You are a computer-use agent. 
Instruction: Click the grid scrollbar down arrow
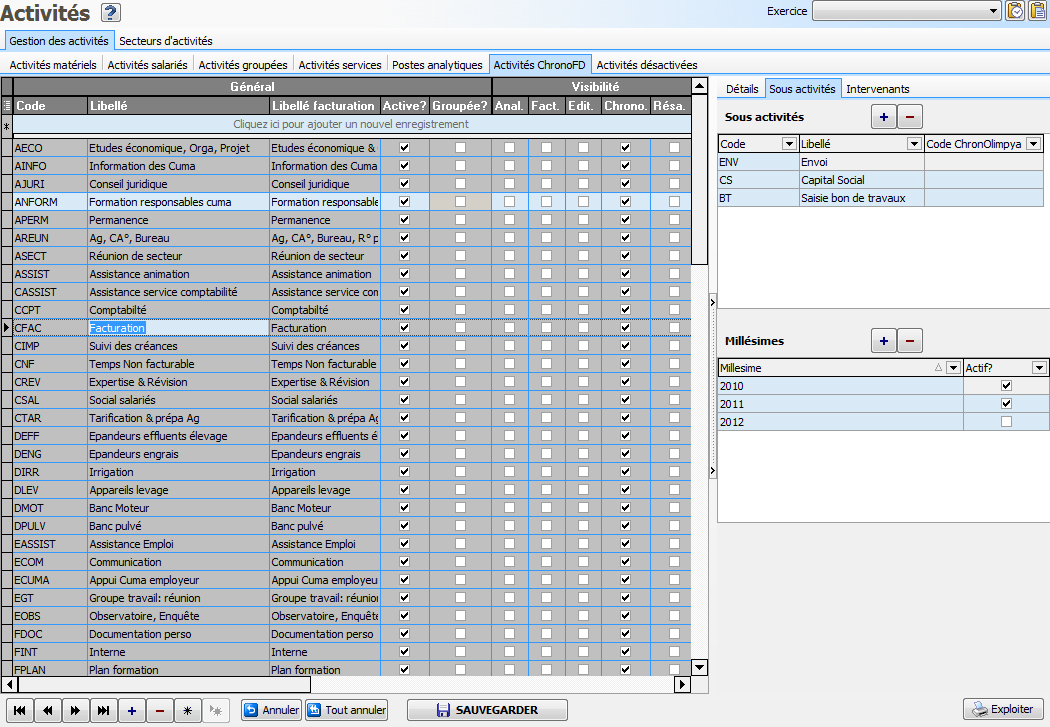(x=699, y=667)
